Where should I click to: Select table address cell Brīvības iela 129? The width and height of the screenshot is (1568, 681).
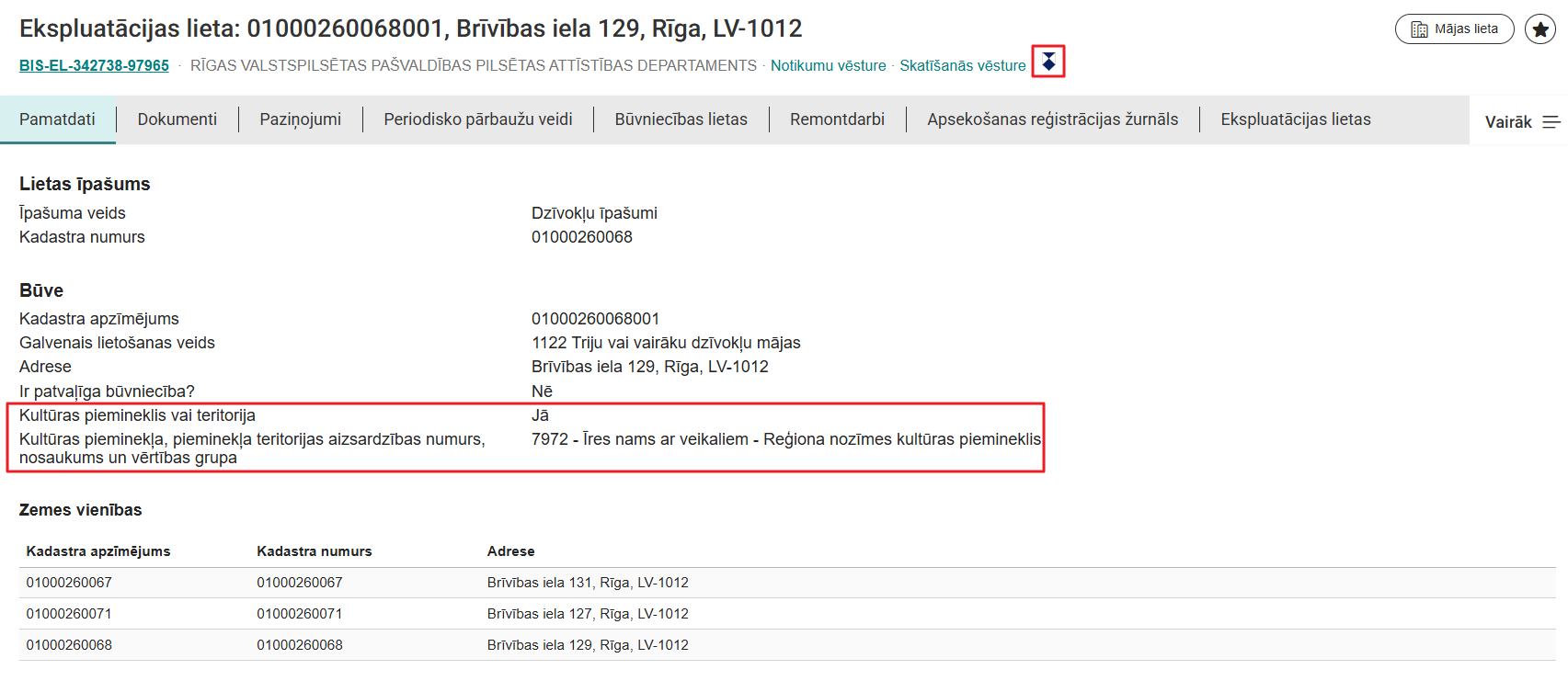(x=588, y=645)
